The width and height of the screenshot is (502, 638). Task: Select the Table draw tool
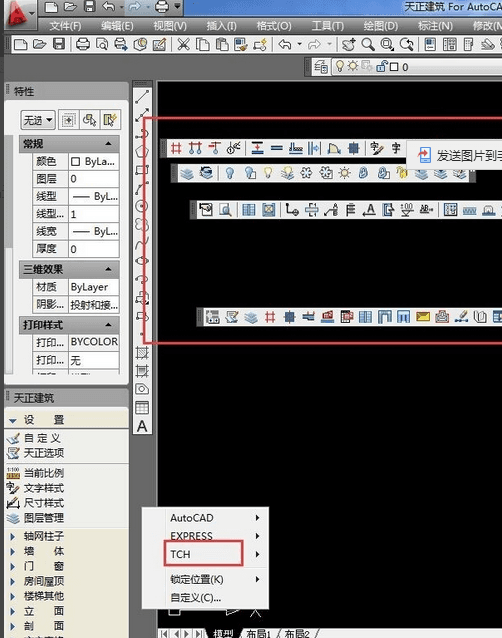[x=142, y=408]
